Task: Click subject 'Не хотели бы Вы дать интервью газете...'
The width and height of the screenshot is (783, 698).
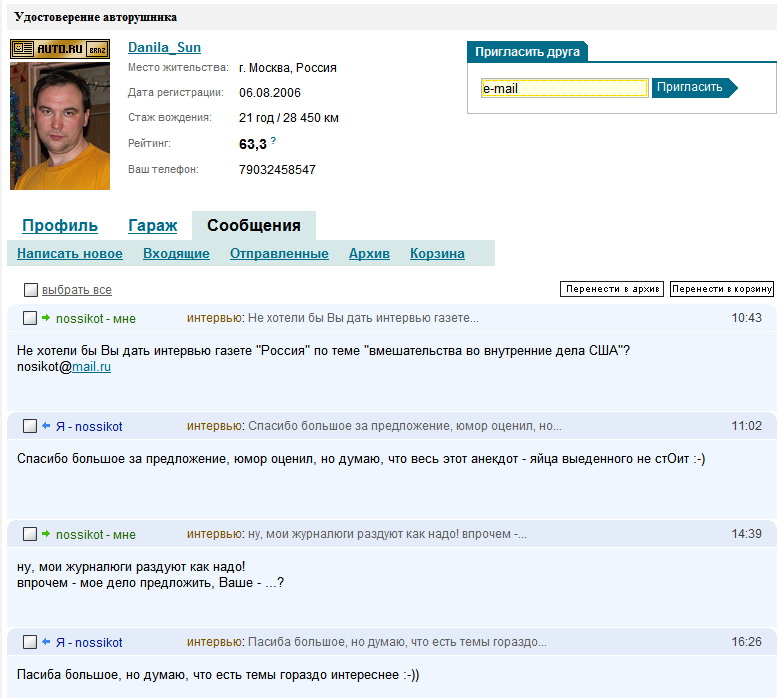Action: pos(363,318)
